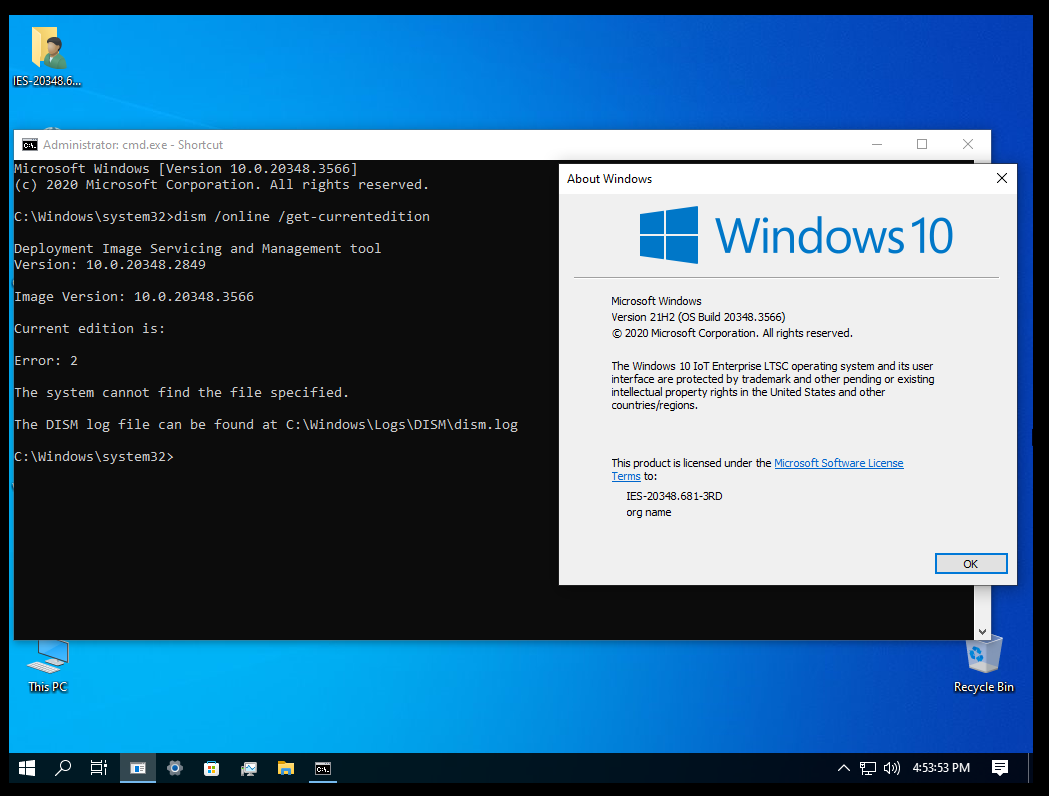
Task: Maximize the cmd.exe window
Action: [x=922, y=144]
